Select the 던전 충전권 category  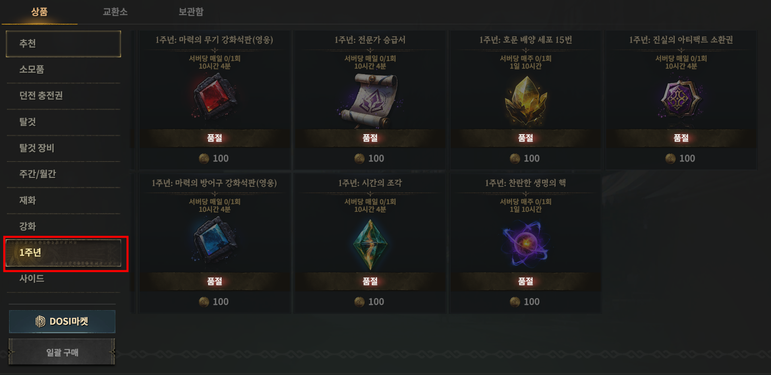63,96
